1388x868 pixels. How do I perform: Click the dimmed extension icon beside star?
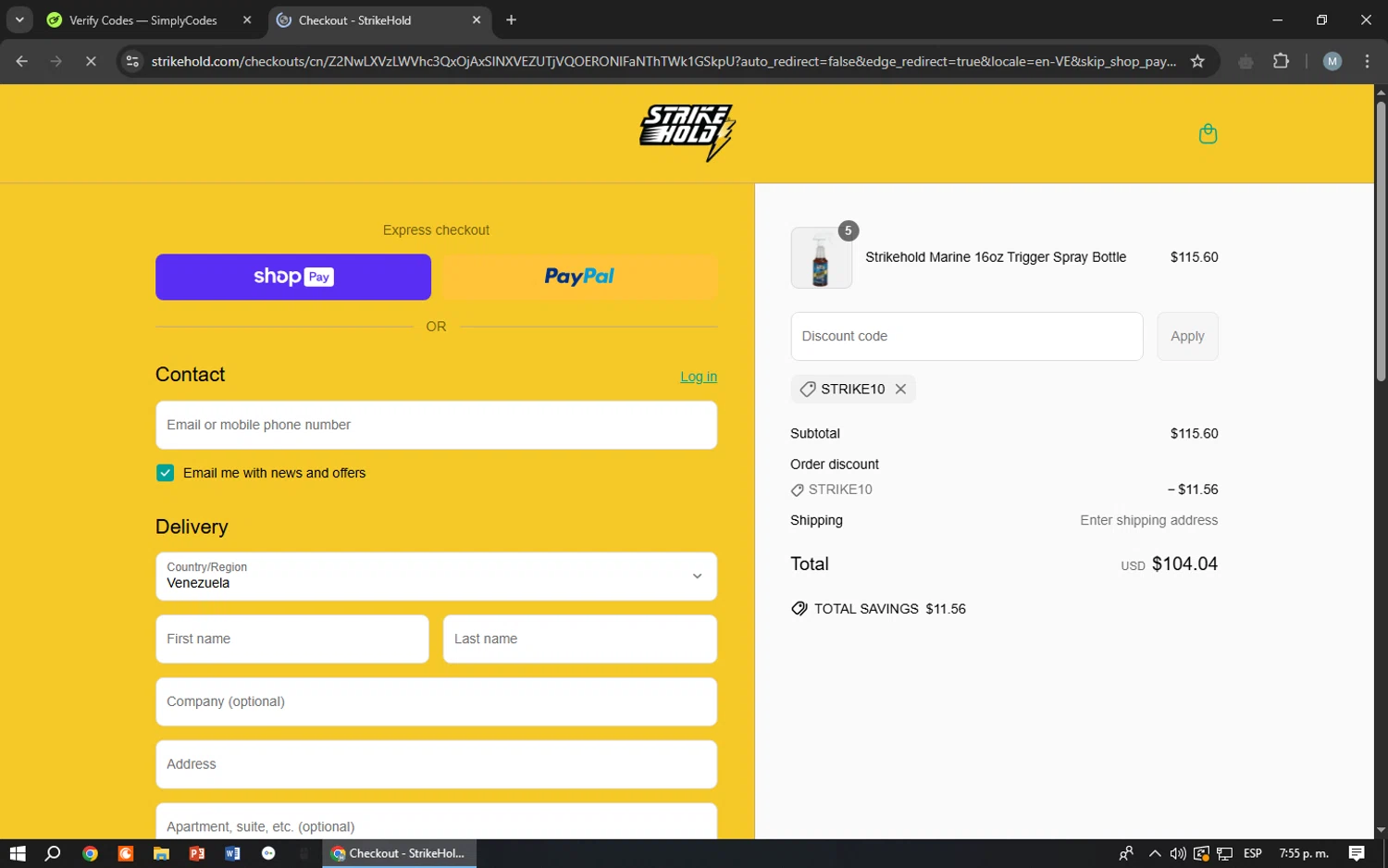[1245, 61]
